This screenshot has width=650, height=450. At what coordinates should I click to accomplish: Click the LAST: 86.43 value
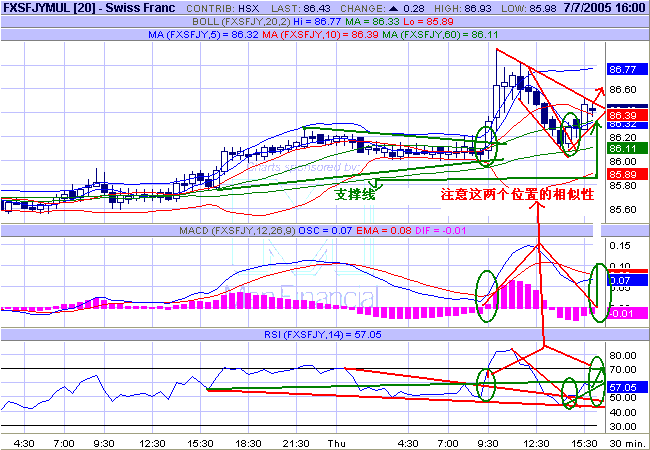[x=301, y=8]
